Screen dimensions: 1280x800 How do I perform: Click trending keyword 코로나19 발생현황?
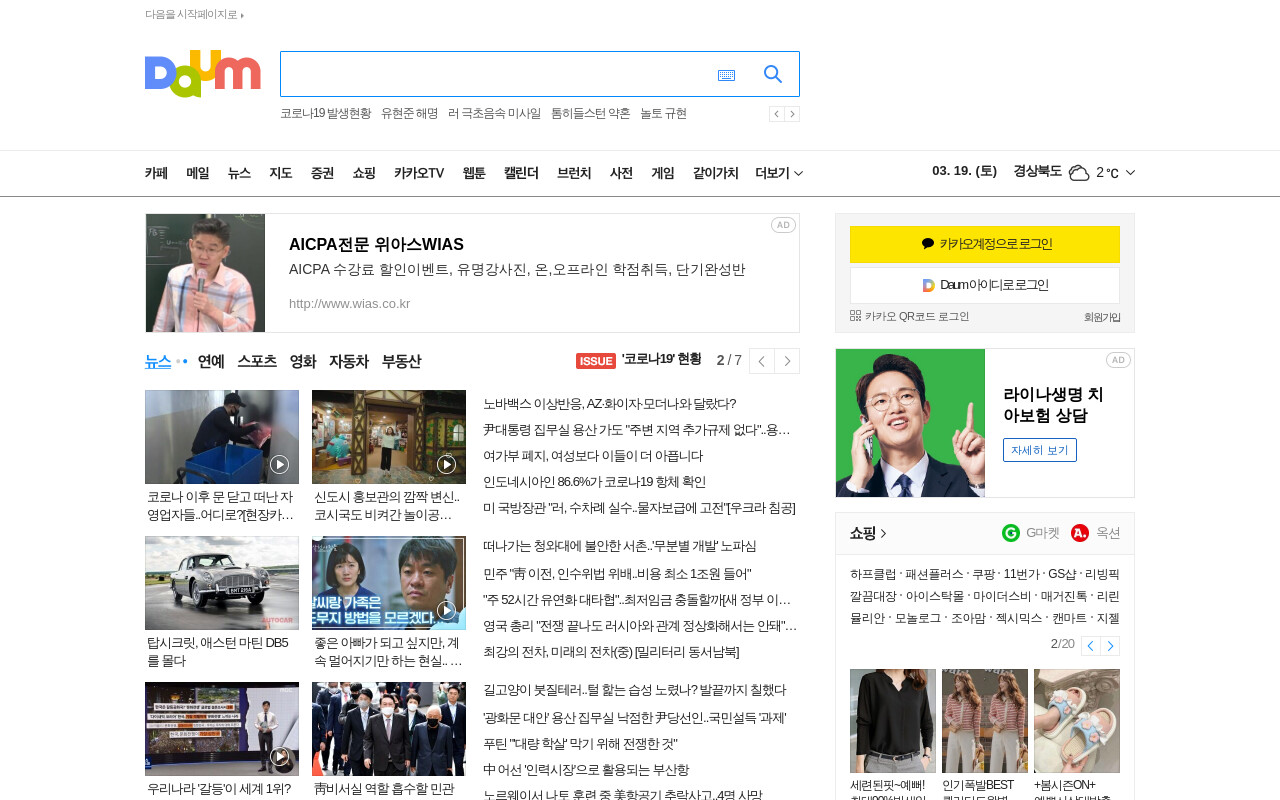pyautogui.click(x=325, y=114)
